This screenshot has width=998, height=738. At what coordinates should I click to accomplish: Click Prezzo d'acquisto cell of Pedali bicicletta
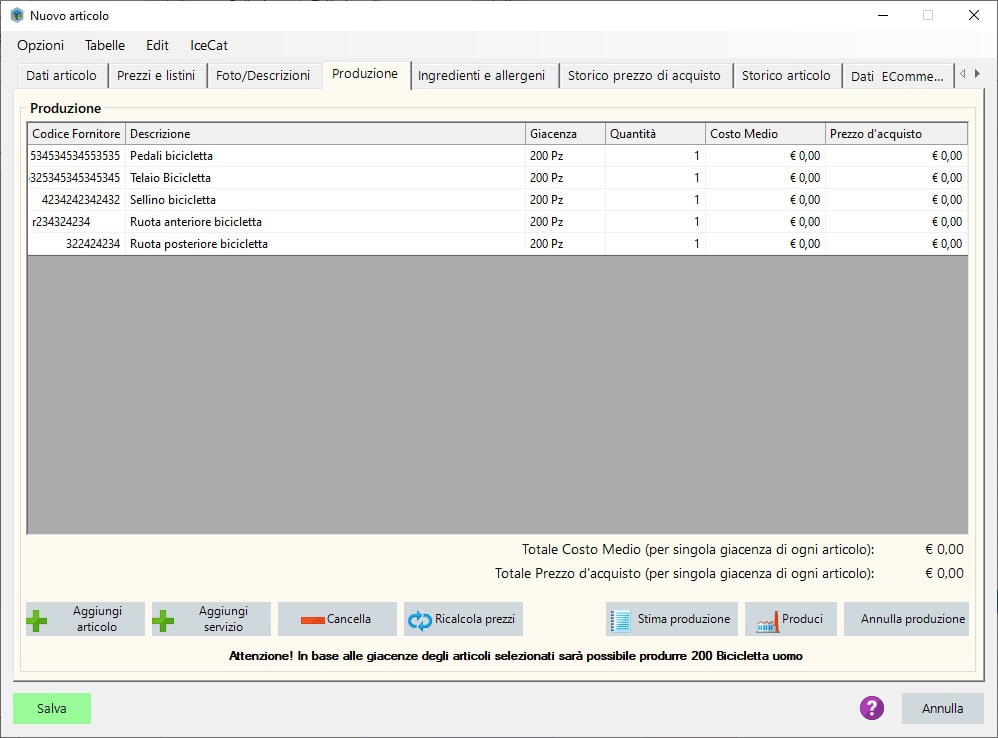(896, 156)
